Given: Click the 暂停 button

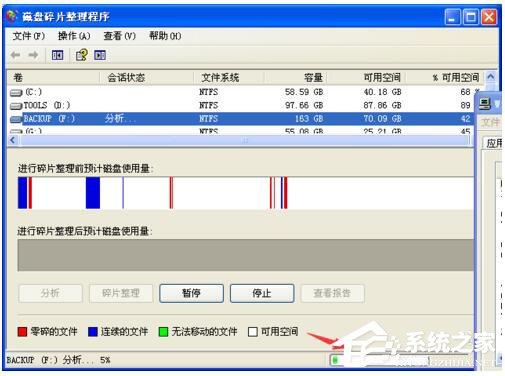Looking at the screenshot, I should [x=191, y=293].
